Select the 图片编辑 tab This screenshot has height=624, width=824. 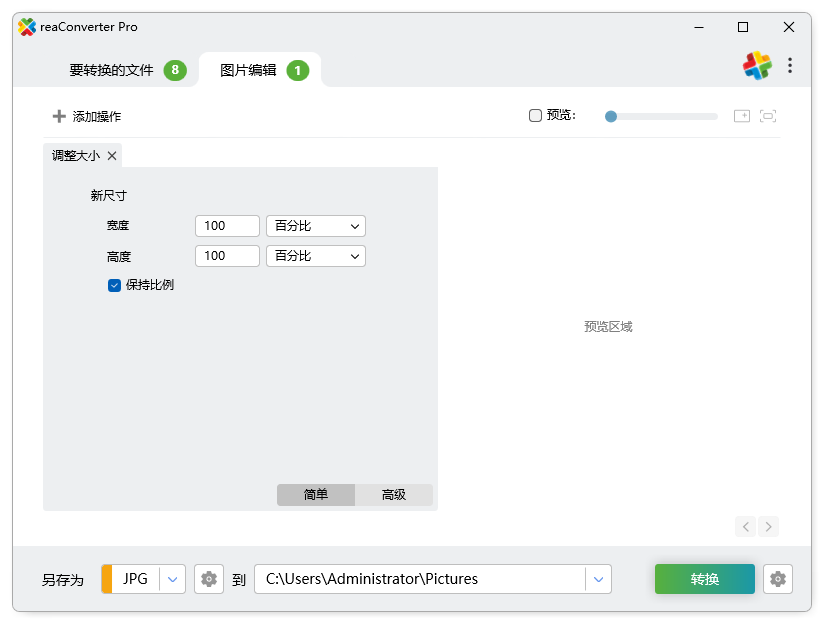click(252, 71)
